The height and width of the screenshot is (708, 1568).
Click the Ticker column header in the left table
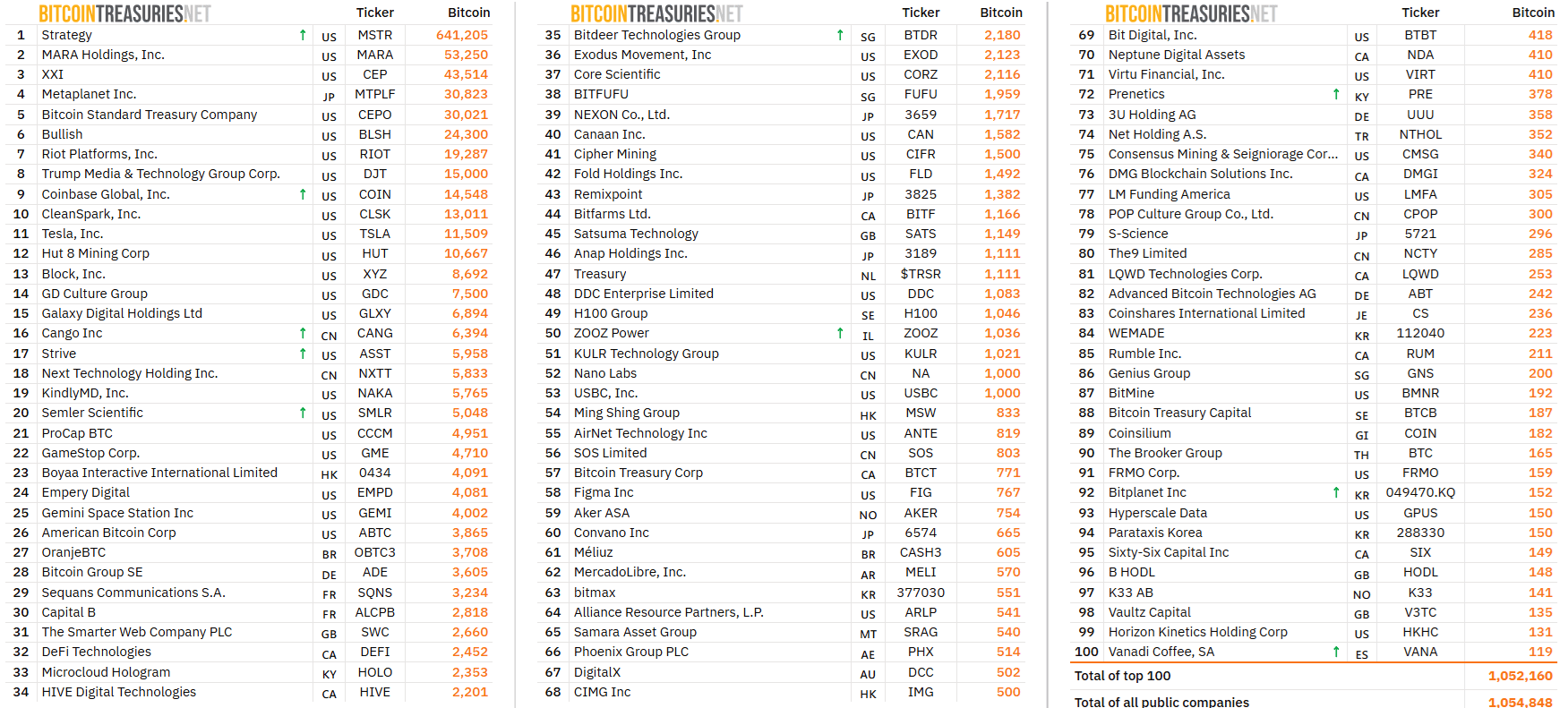374,13
